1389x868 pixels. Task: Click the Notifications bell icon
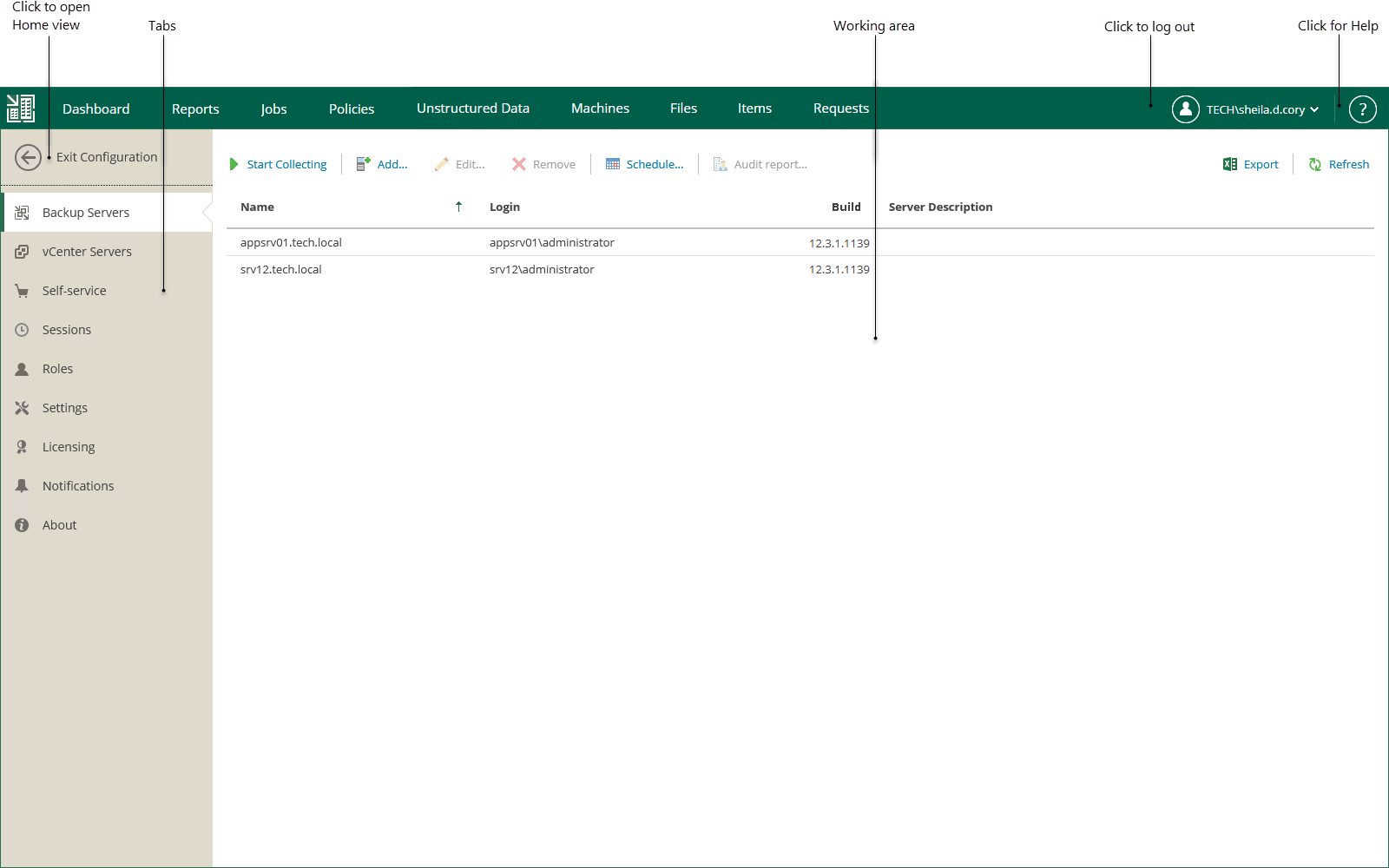[x=22, y=486]
